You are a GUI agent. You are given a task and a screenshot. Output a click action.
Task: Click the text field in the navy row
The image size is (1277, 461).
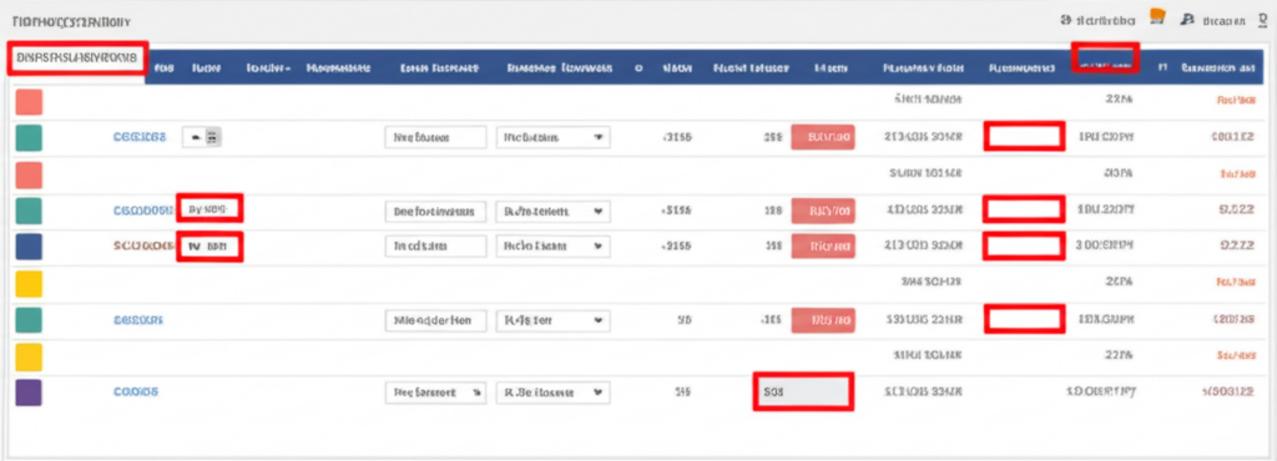[435, 246]
